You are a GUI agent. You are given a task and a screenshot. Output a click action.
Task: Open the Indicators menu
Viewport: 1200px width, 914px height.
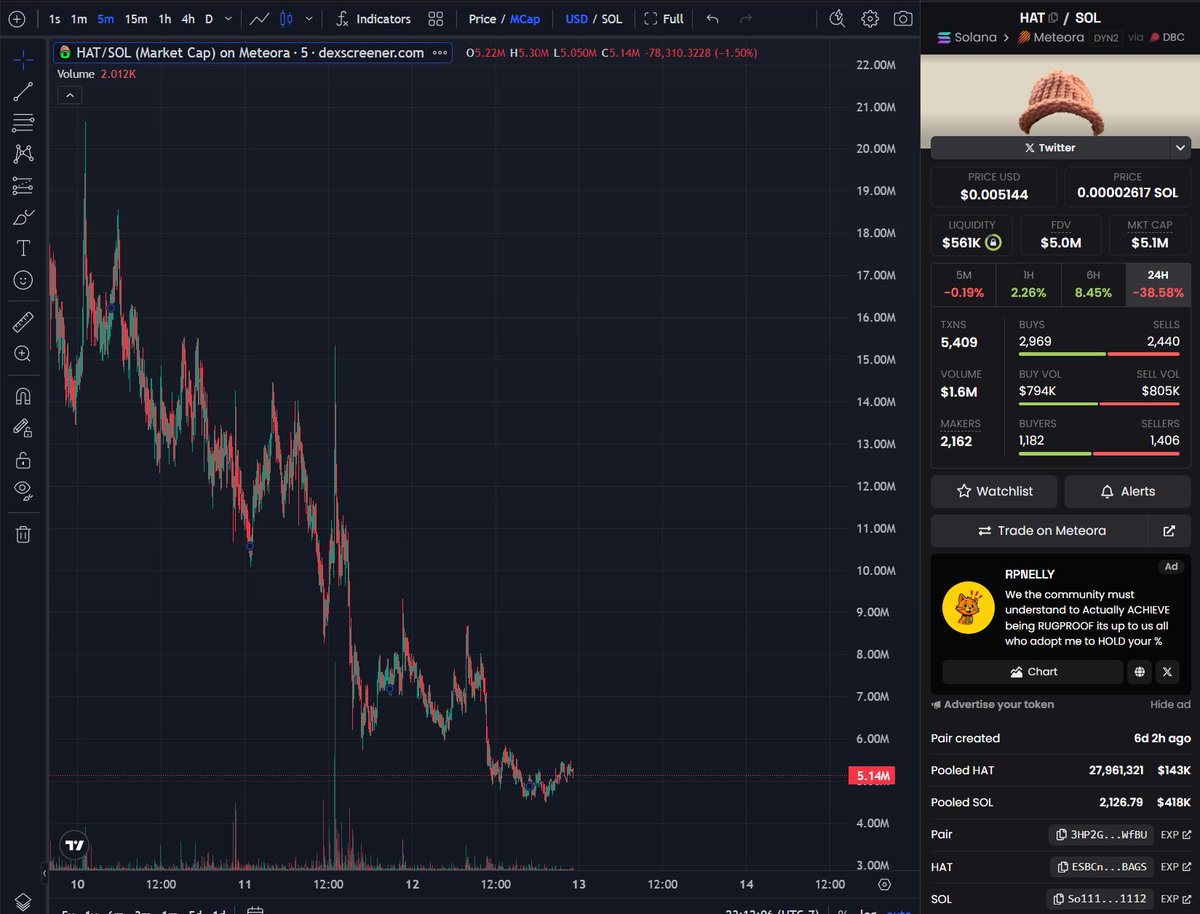click(x=373, y=19)
